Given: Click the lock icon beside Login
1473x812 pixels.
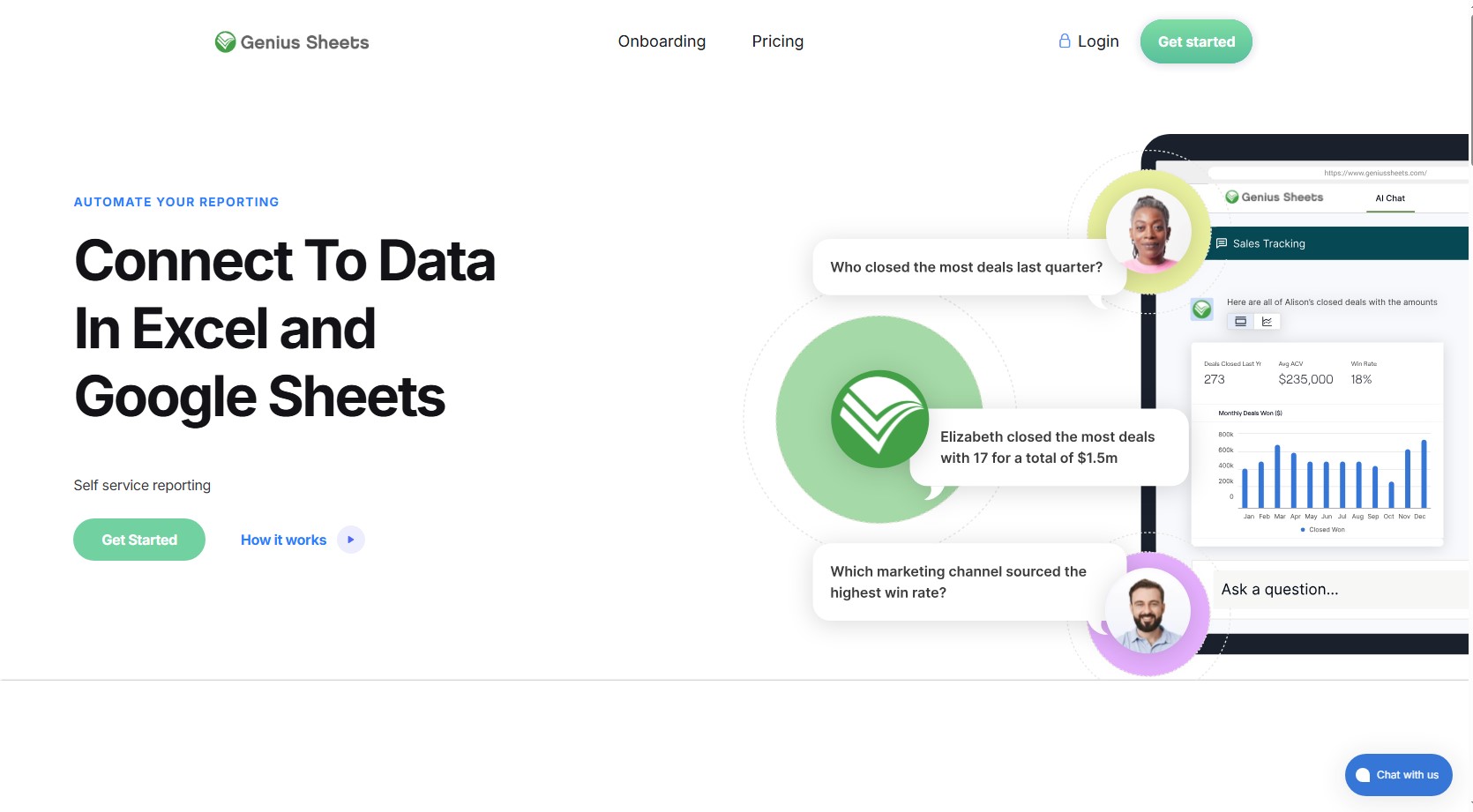Looking at the screenshot, I should pyautogui.click(x=1065, y=41).
